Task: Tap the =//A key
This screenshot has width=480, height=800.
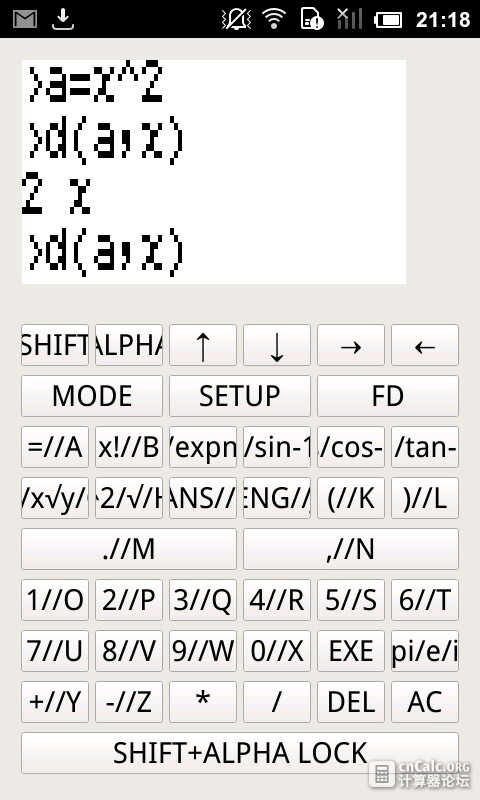Action: 55,447
